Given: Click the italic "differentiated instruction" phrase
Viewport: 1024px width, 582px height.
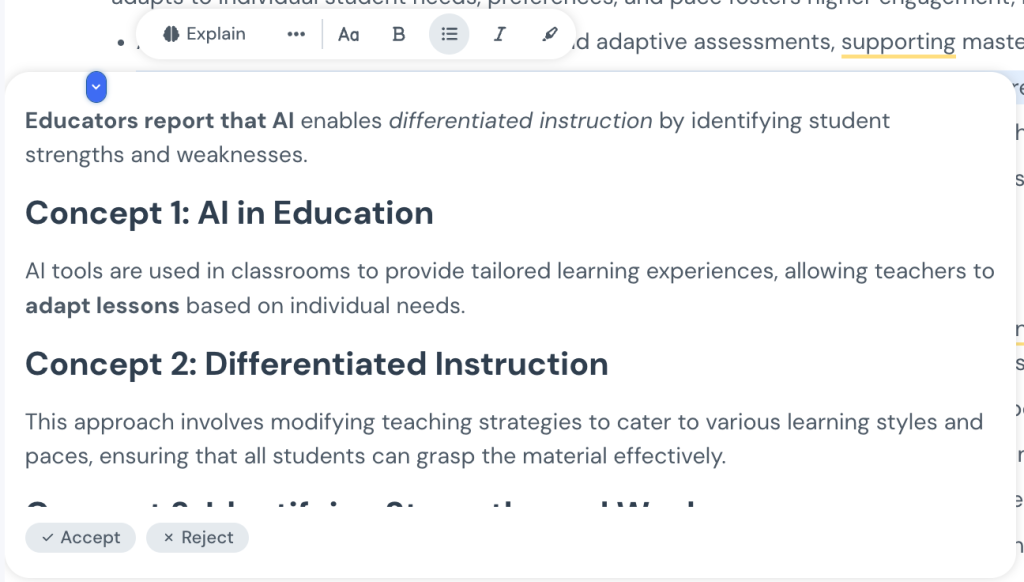Looking at the screenshot, I should [520, 121].
